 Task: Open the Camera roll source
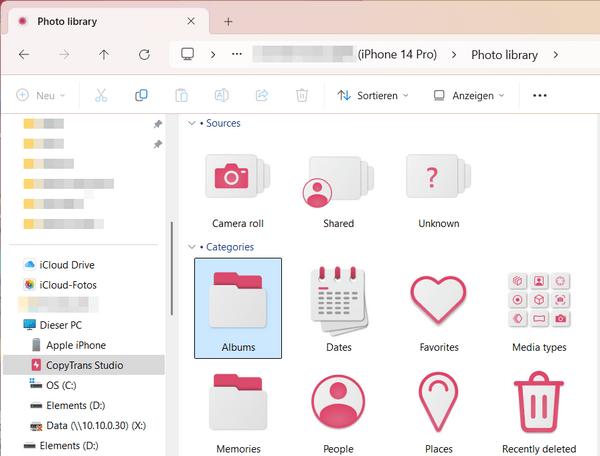click(238, 191)
